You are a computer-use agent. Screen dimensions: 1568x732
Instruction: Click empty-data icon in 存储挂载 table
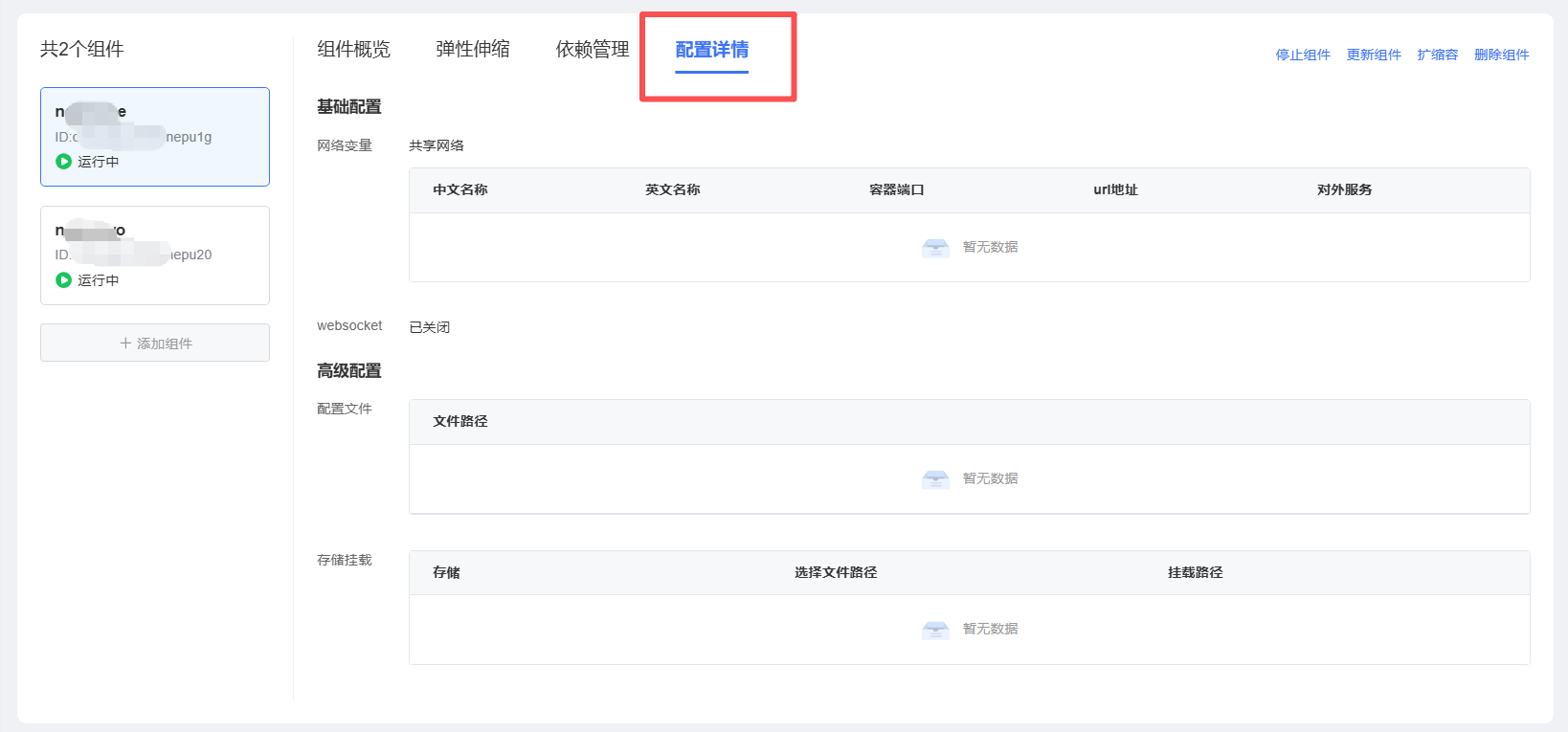click(935, 630)
